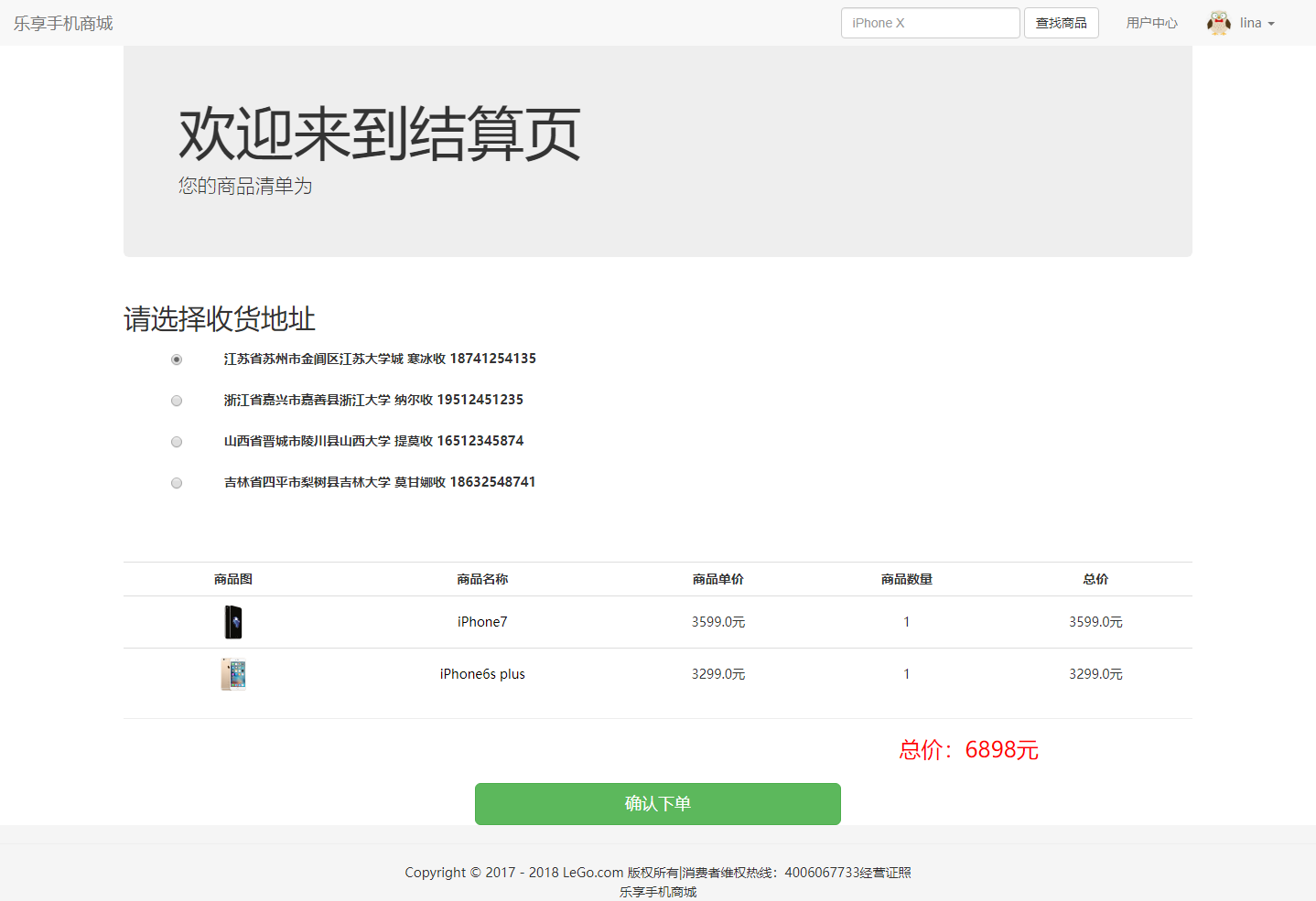Click the iPhone7 product name

482,622
